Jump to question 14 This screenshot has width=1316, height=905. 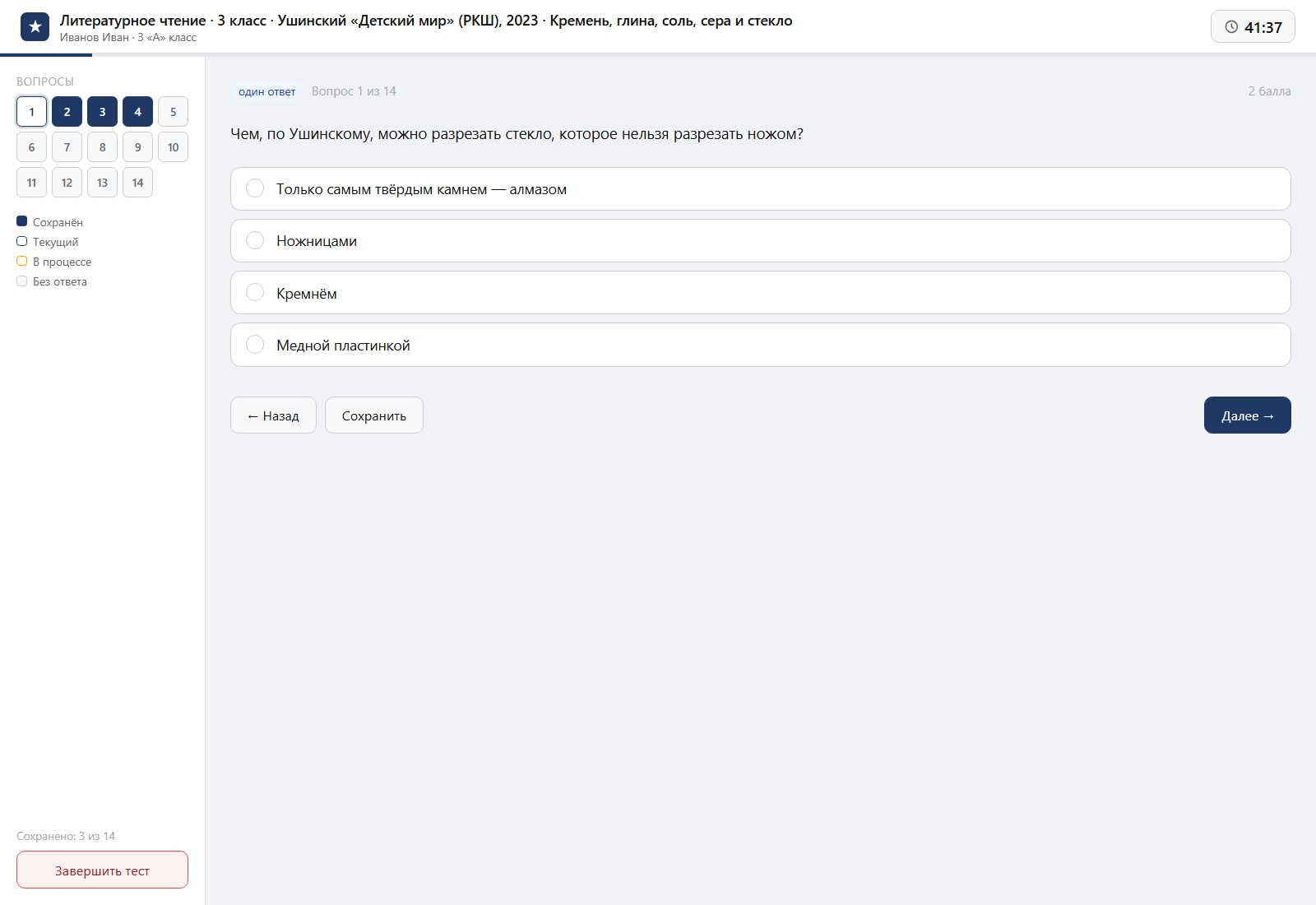[x=137, y=183]
